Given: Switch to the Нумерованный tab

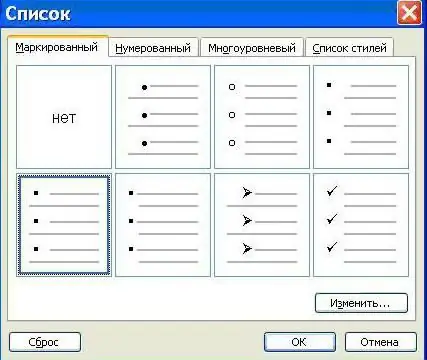Looking at the screenshot, I should [153, 48].
